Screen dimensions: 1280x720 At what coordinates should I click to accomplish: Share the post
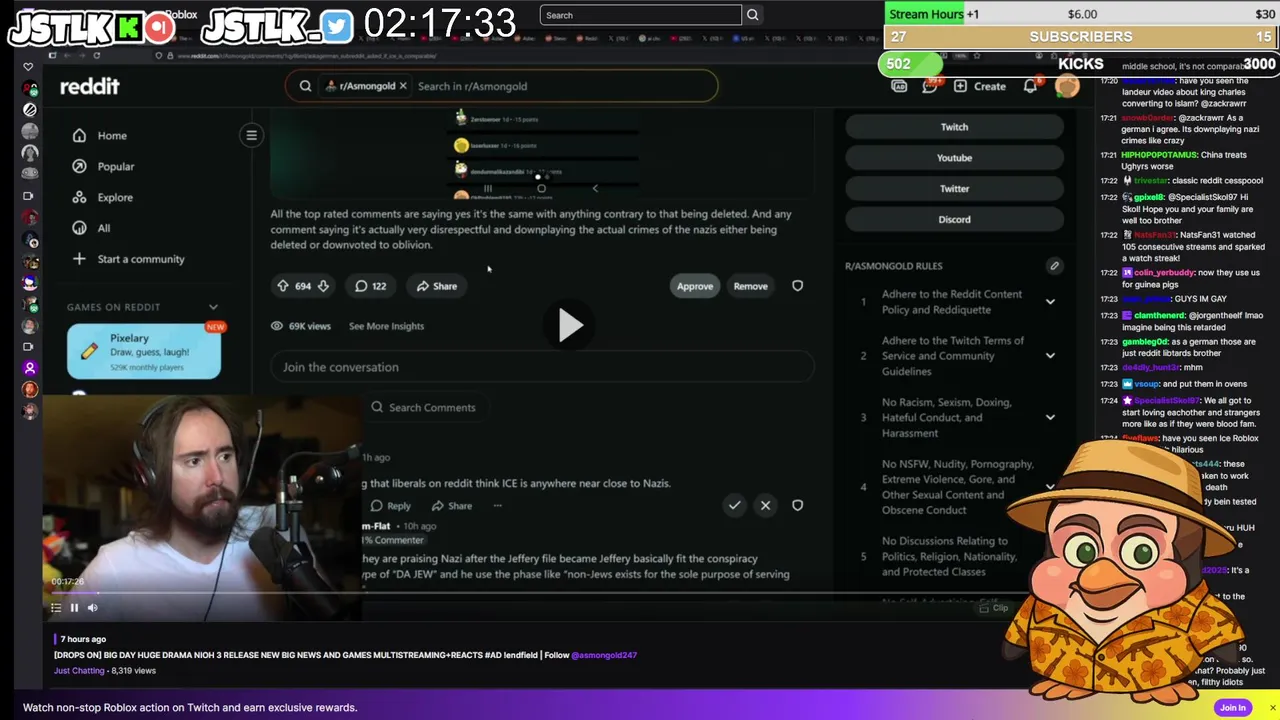(436, 286)
